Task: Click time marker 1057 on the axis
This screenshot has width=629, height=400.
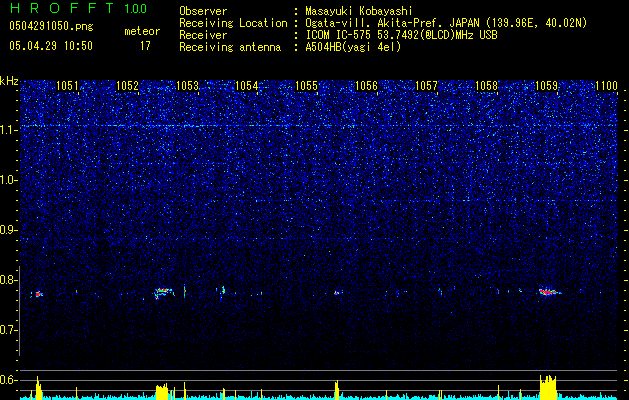Action: click(426, 85)
